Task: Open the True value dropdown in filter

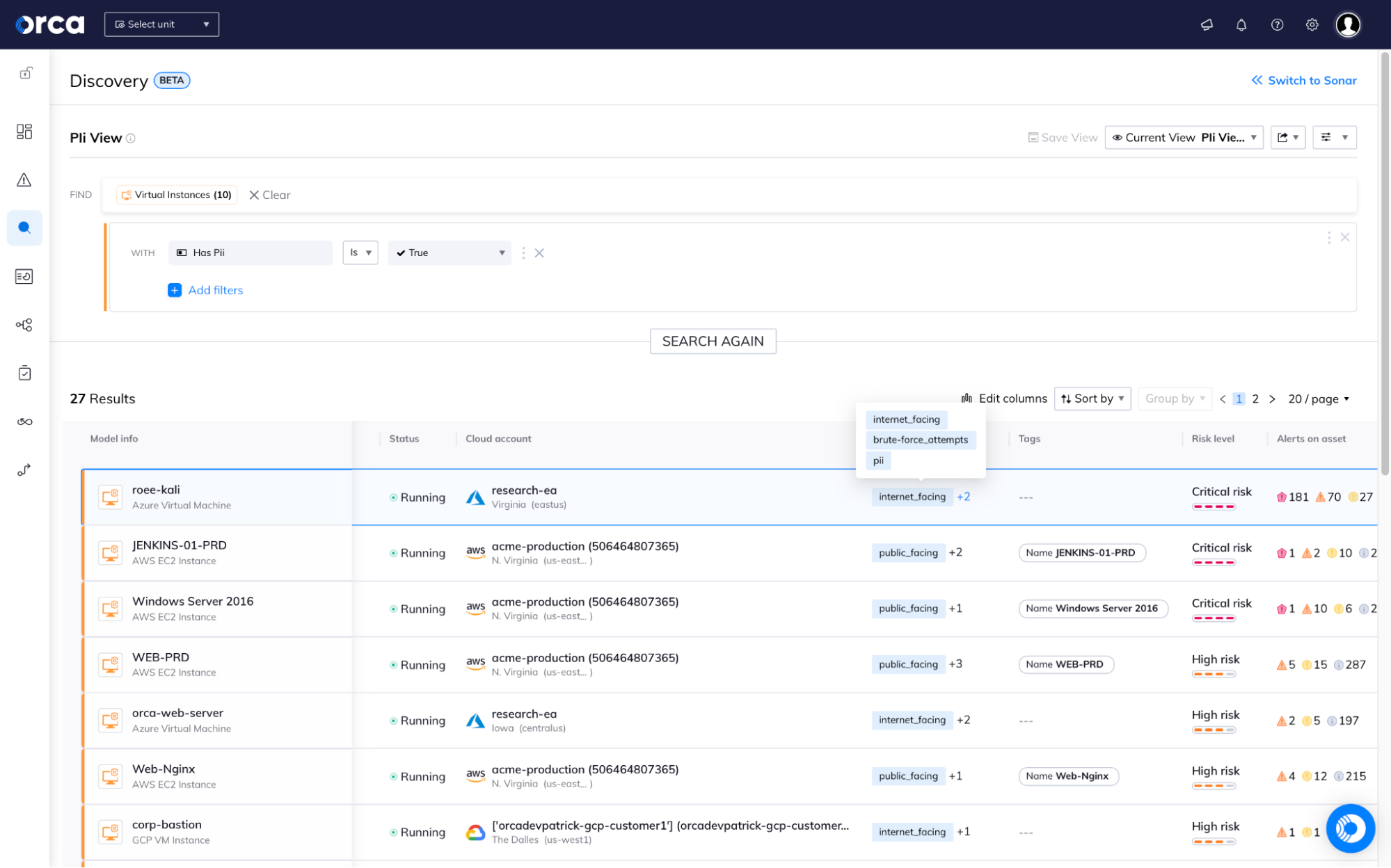Action: [x=449, y=252]
